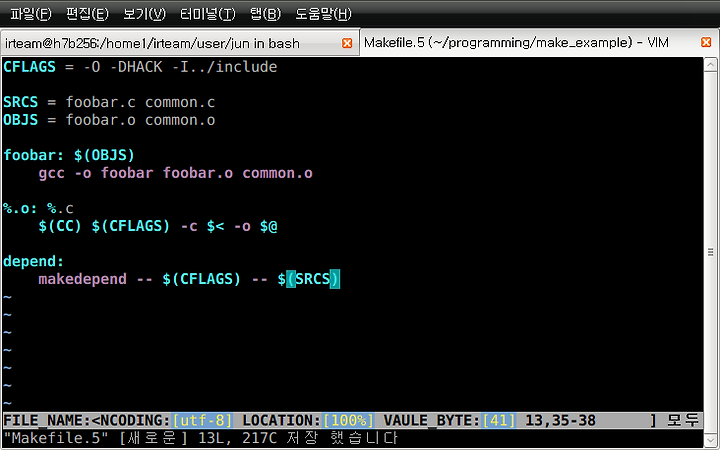This screenshot has height=450, width=720.
Task: Click the 'foobar:' target name
Action: click(x=34, y=155)
